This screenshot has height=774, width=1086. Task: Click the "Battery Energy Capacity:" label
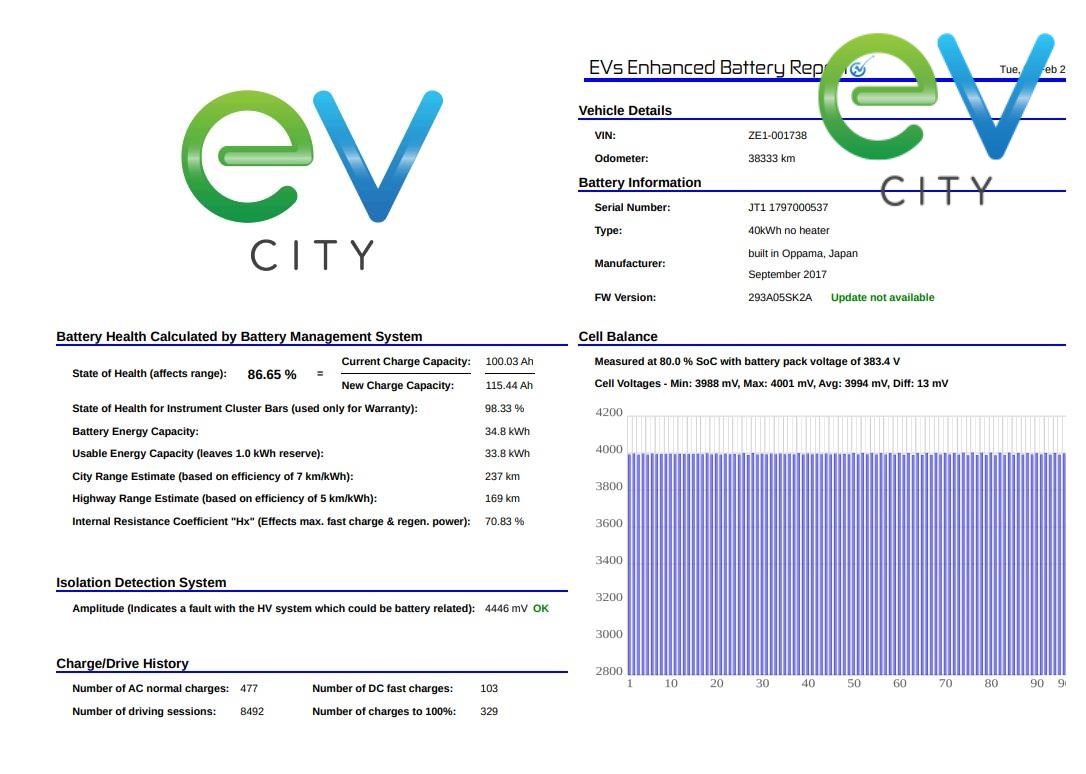tap(135, 431)
